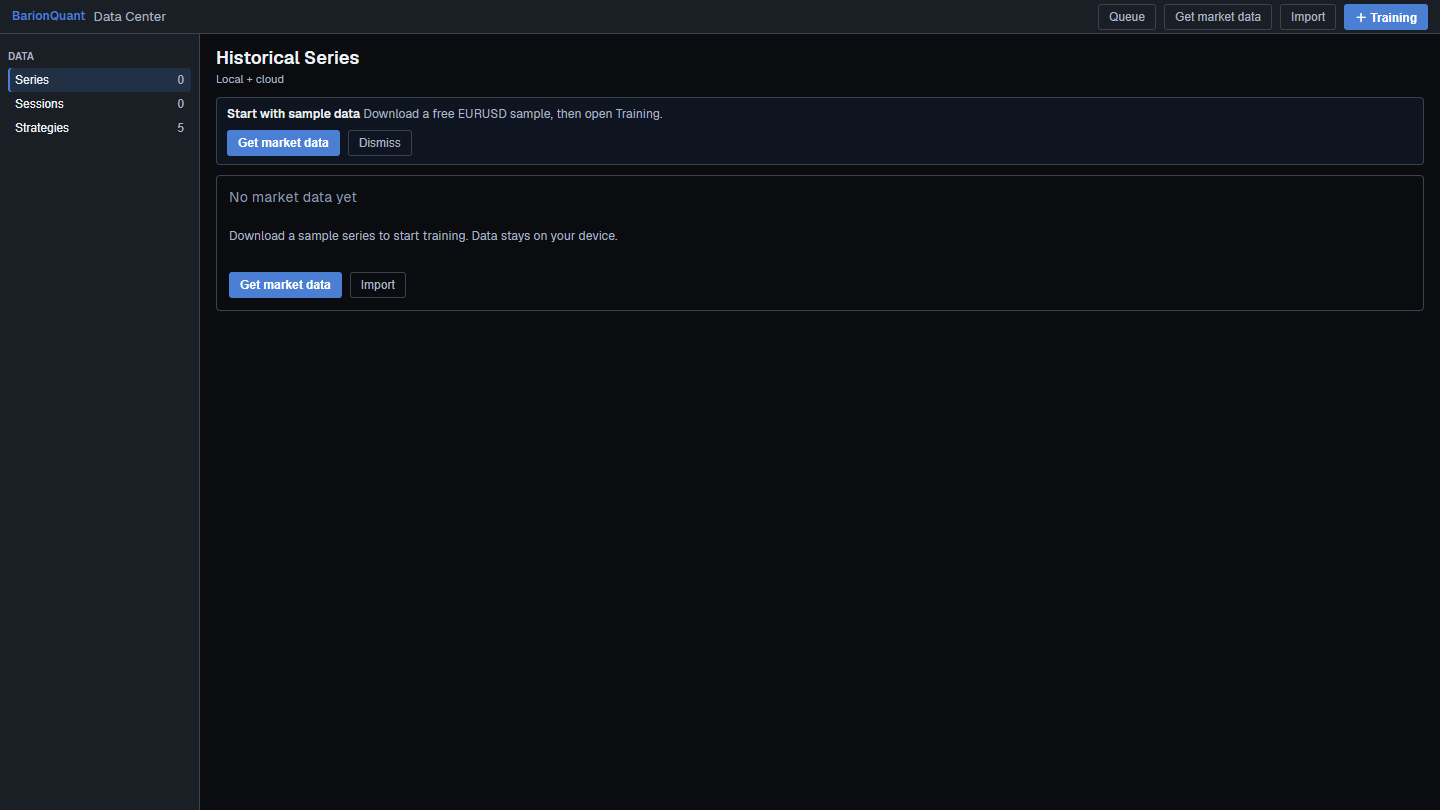Dismiss the sample data banner
1440x810 pixels.
(380, 143)
